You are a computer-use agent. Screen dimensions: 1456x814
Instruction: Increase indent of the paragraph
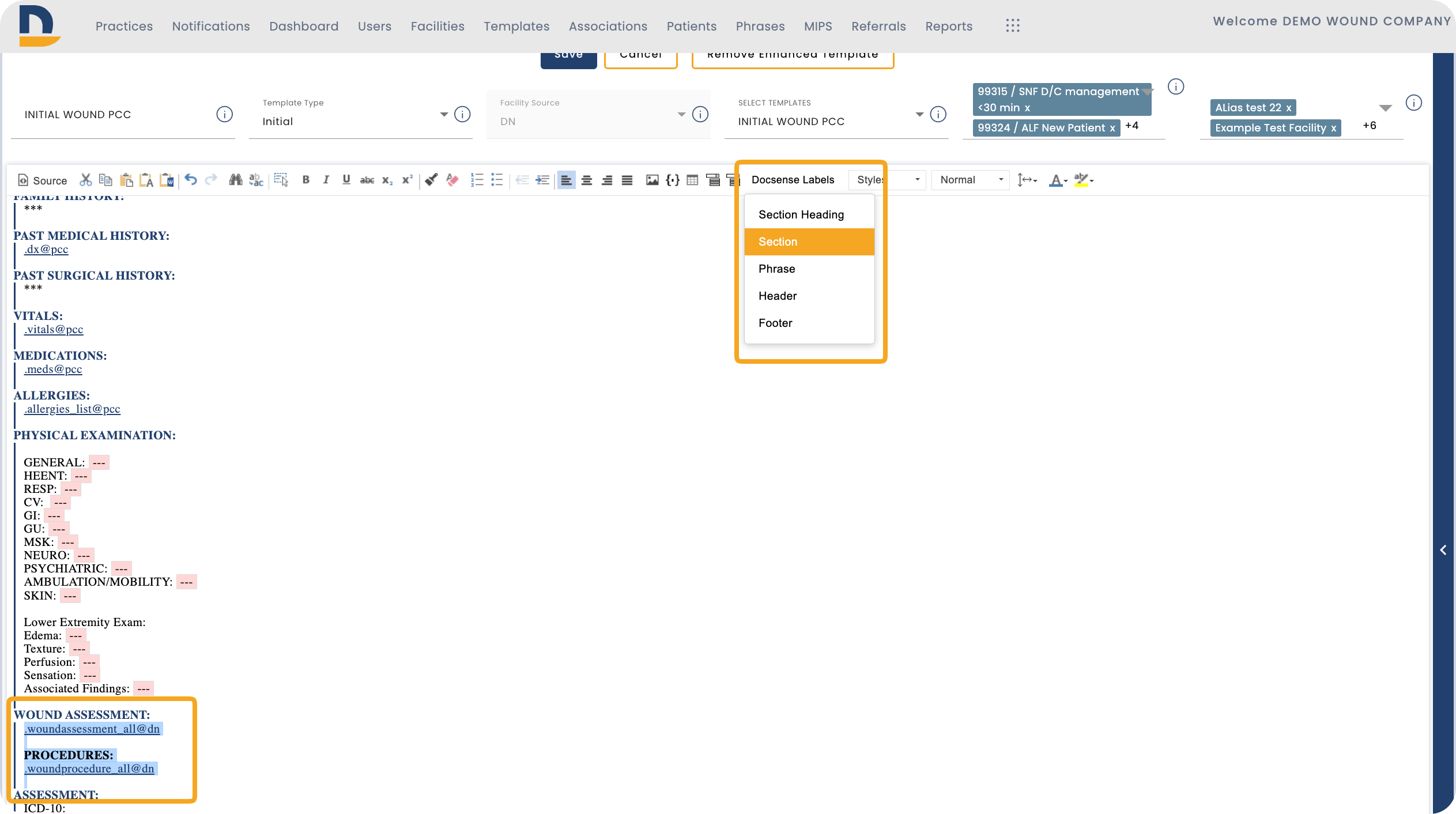pos(542,180)
